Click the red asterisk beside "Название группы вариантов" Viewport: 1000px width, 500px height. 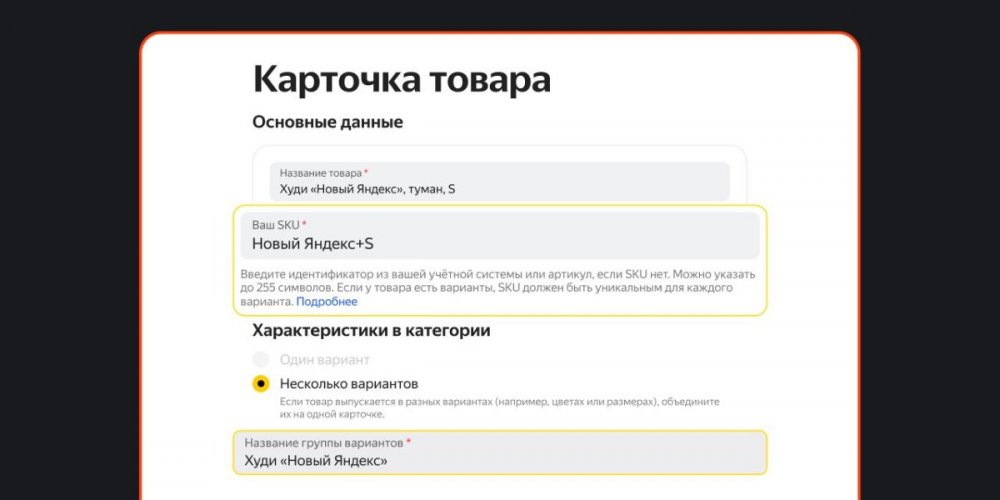click(x=408, y=442)
